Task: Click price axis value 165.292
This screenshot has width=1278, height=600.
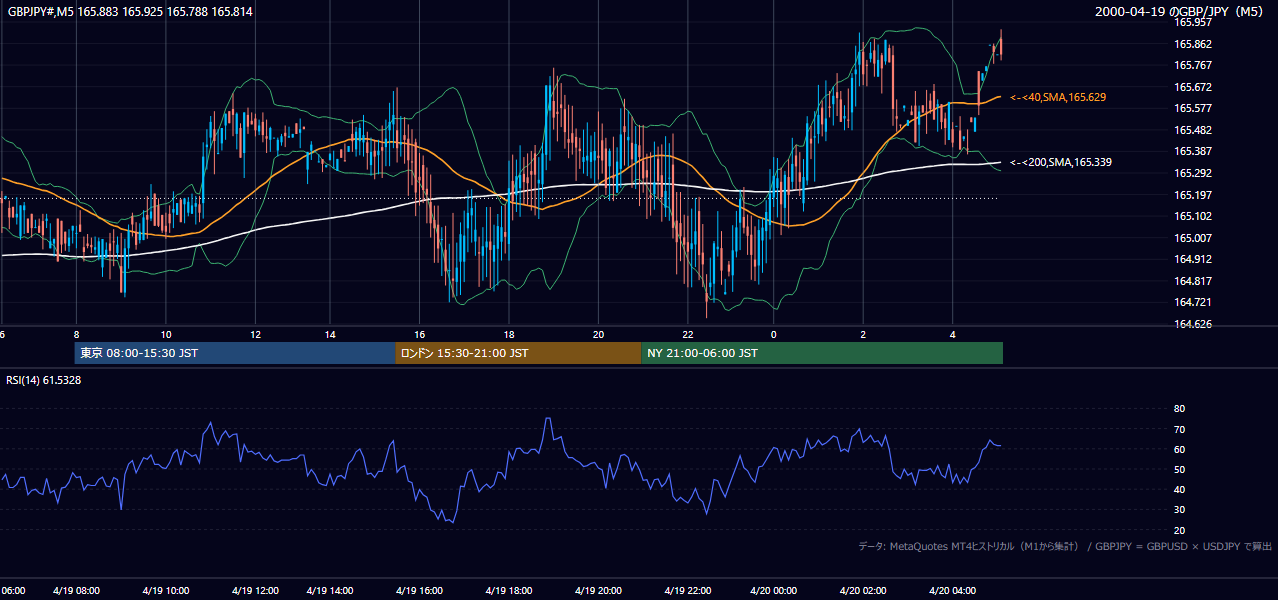Action: pyautogui.click(x=1193, y=173)
